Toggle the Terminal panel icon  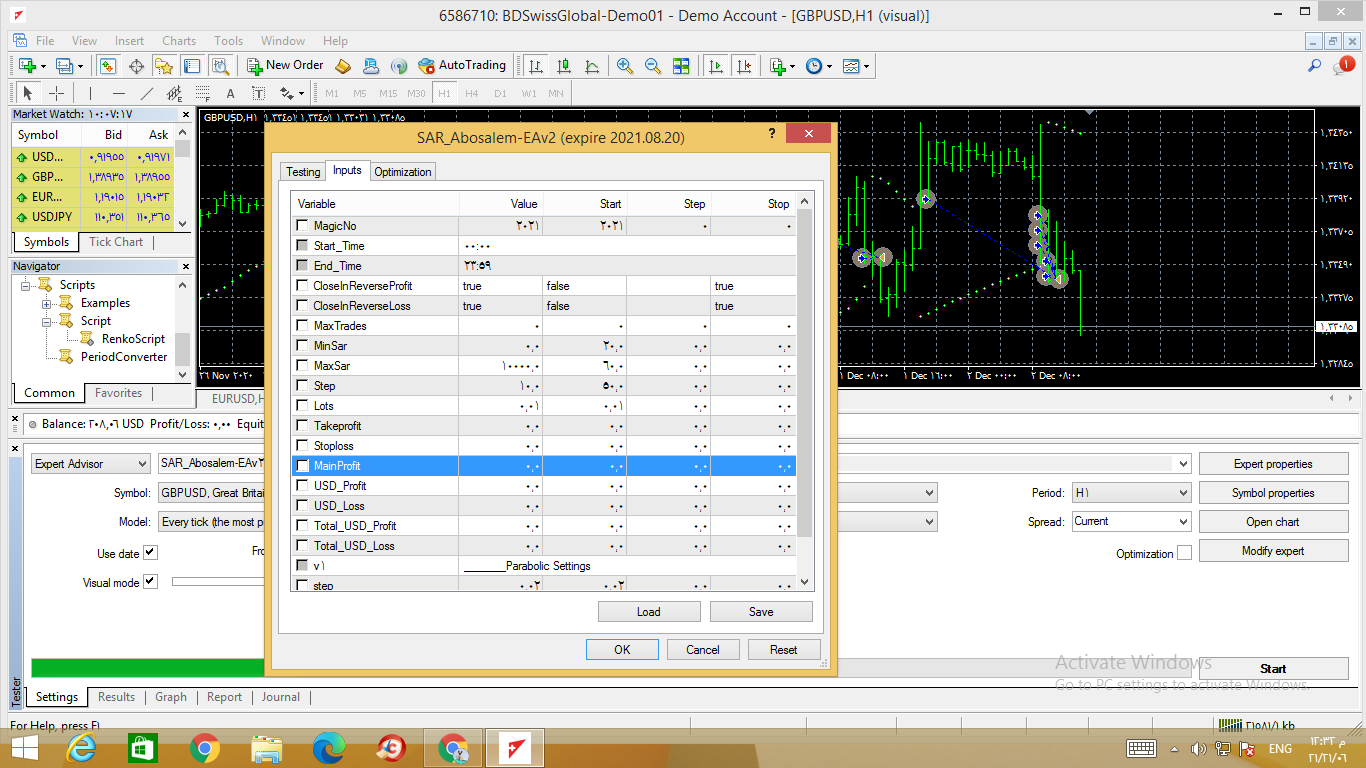tap(192, 66)
